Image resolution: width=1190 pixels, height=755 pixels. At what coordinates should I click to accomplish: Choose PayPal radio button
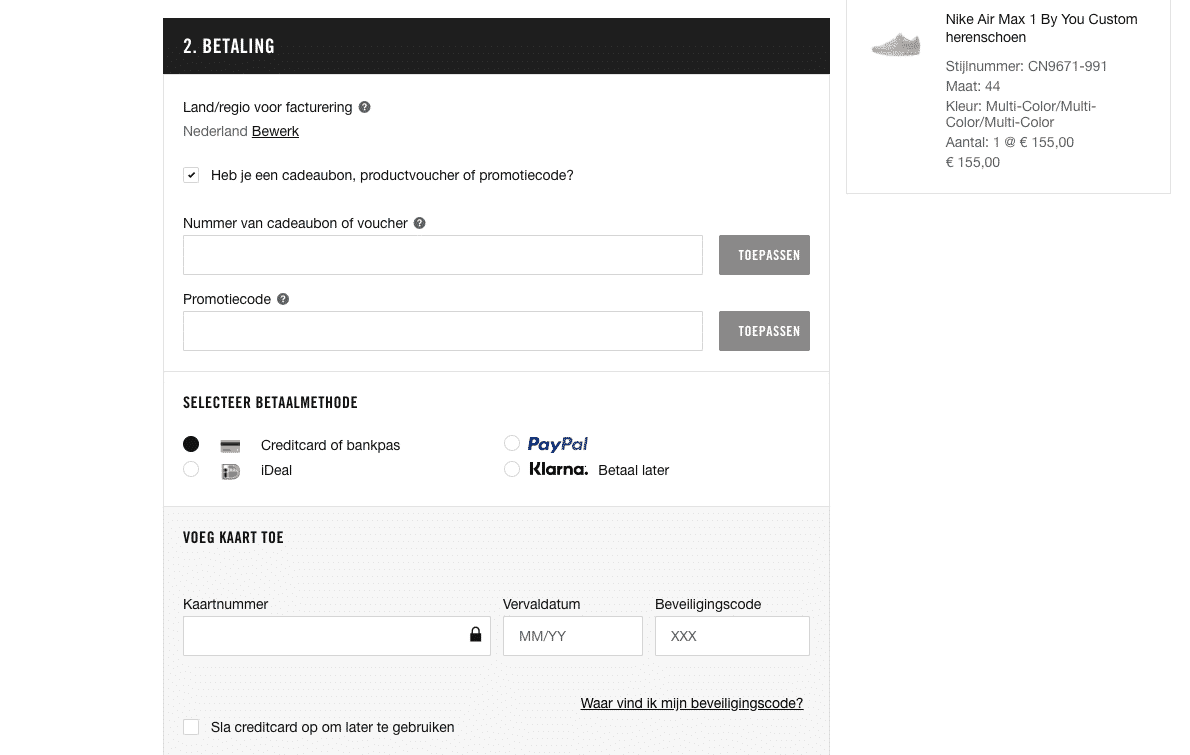click(x=512, y=443)
